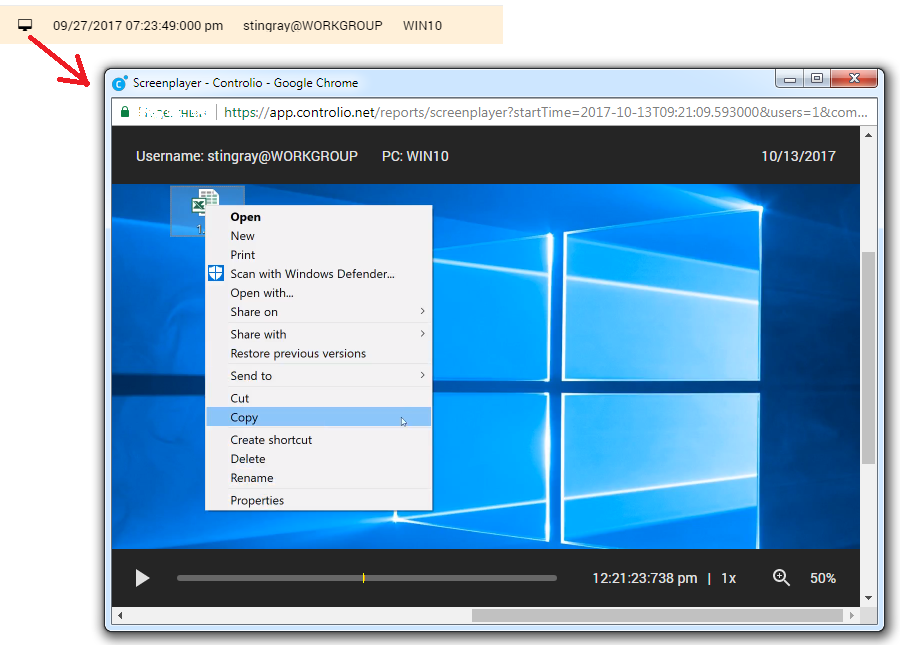
Task: Choose Cut in the context menu
Action: (x=240, y=398)
